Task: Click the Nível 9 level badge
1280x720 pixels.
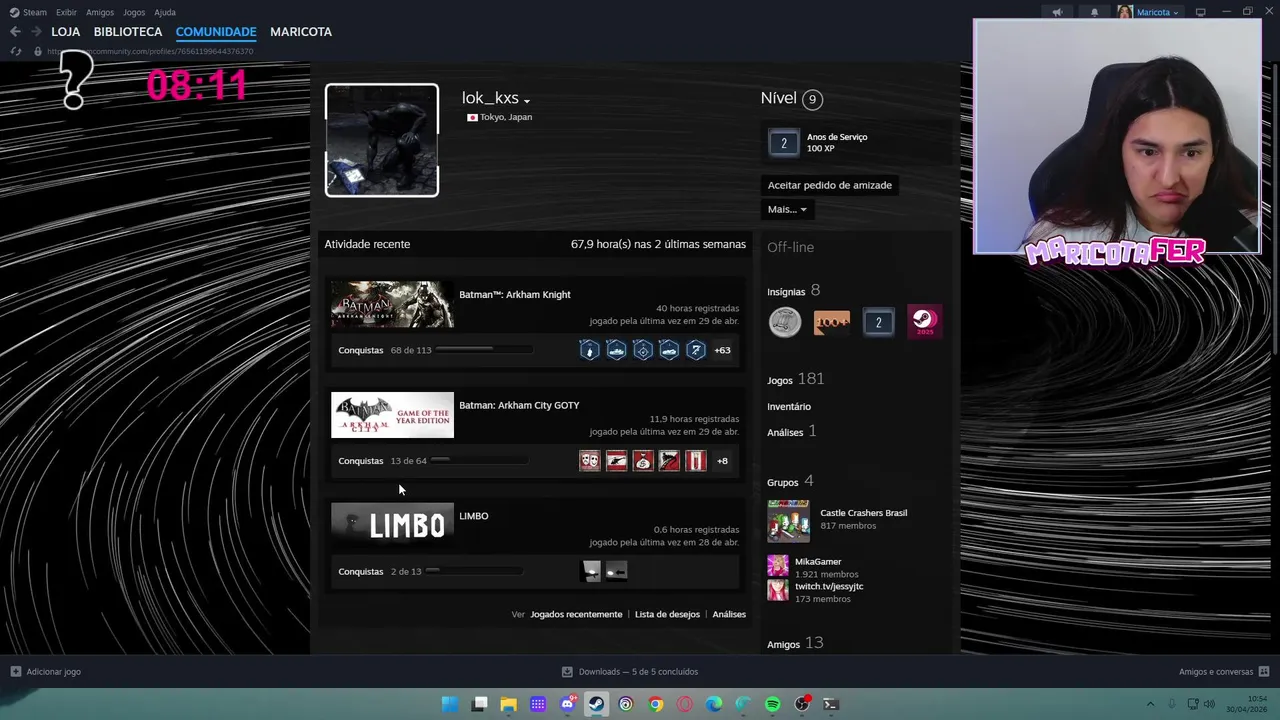Action: click(x=812, y=99)
